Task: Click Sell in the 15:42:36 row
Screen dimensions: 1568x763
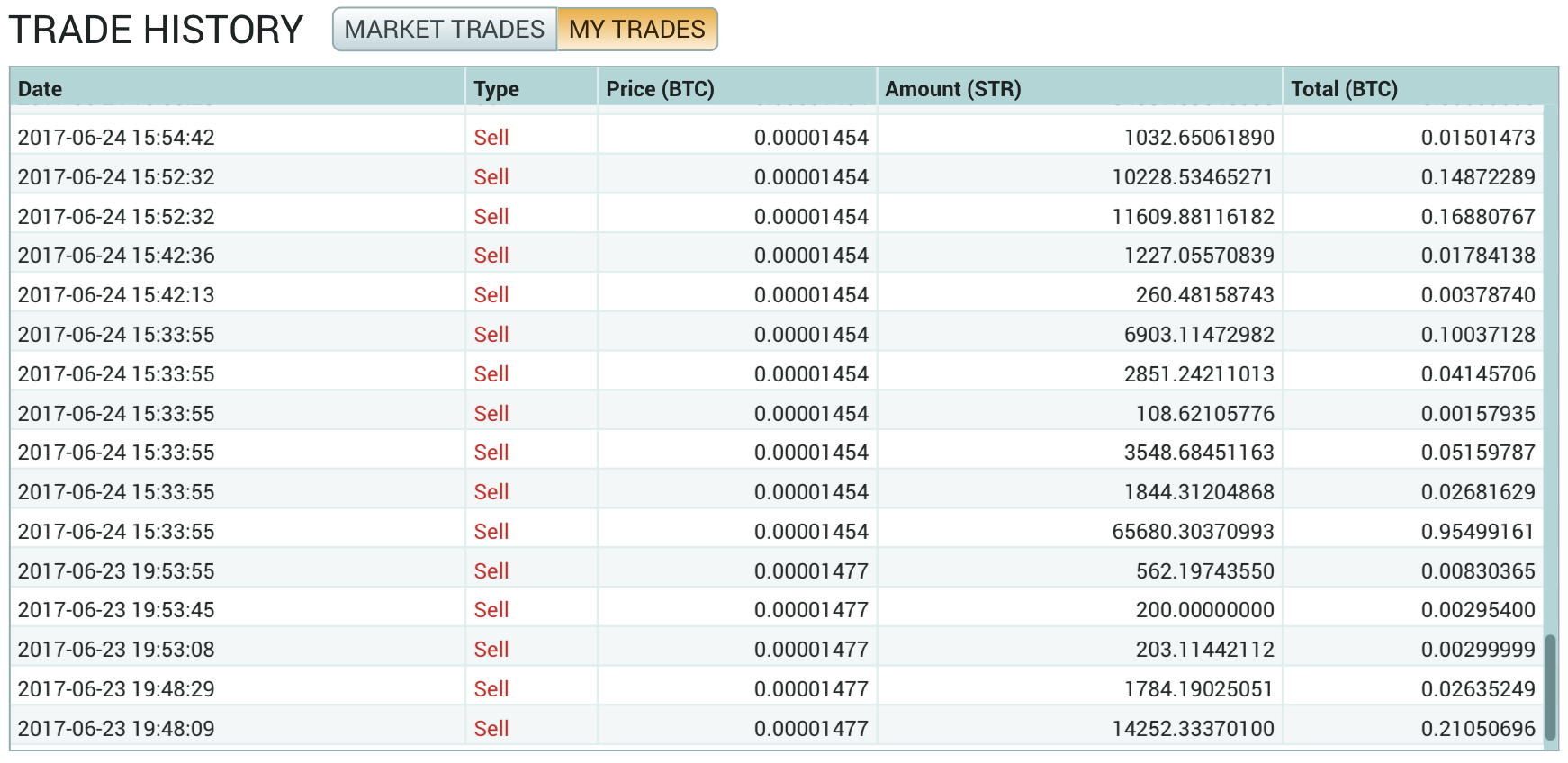Action: 491,256
